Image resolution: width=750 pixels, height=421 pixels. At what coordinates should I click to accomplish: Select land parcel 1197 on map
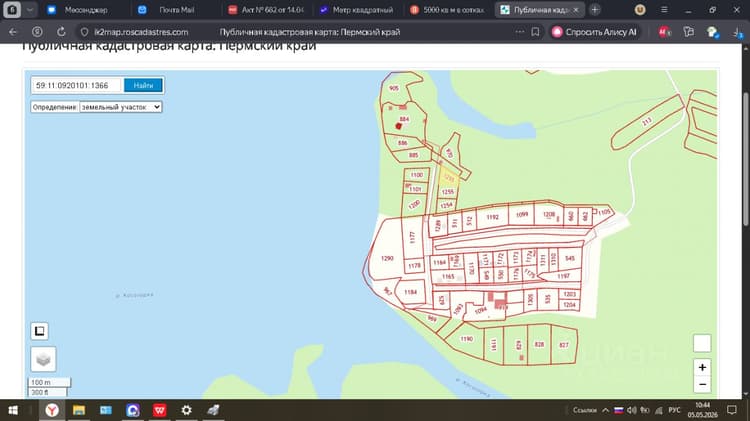click(x=564, y=276)
